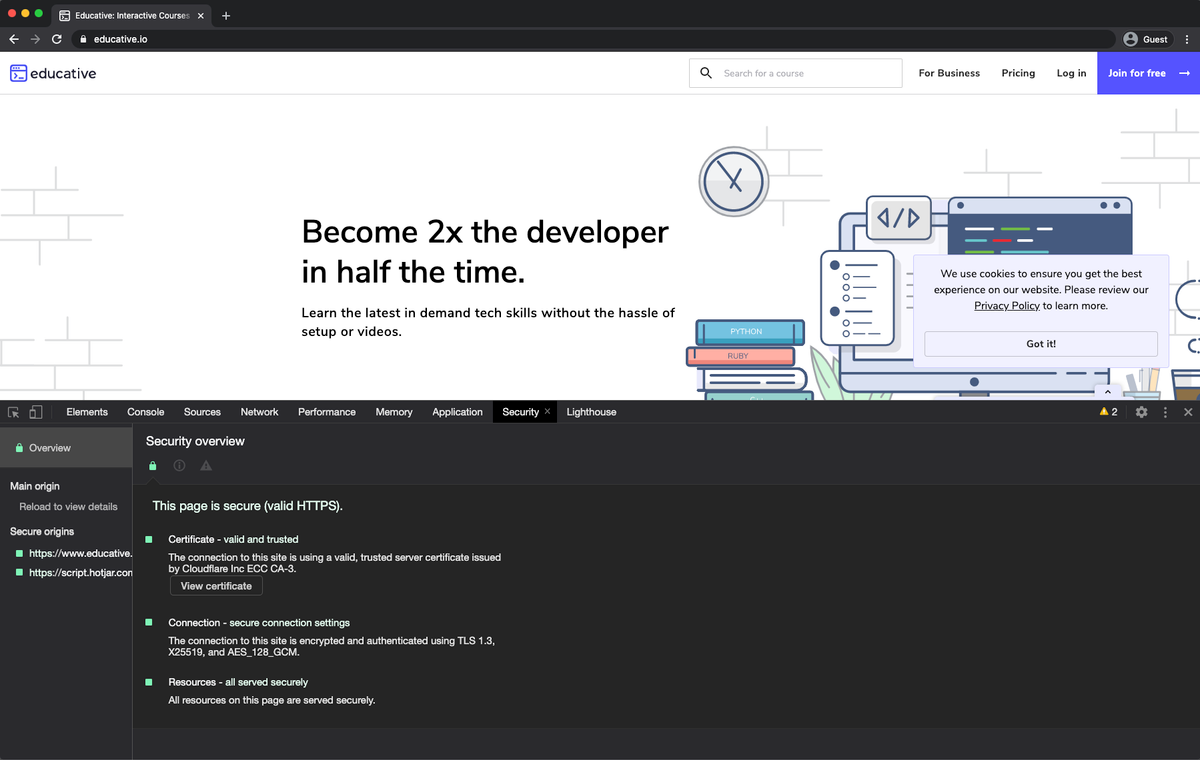The width and height of the screenshot is (1200, 760).
Task: Switch to the Console panel
Action: pos(145,412)
